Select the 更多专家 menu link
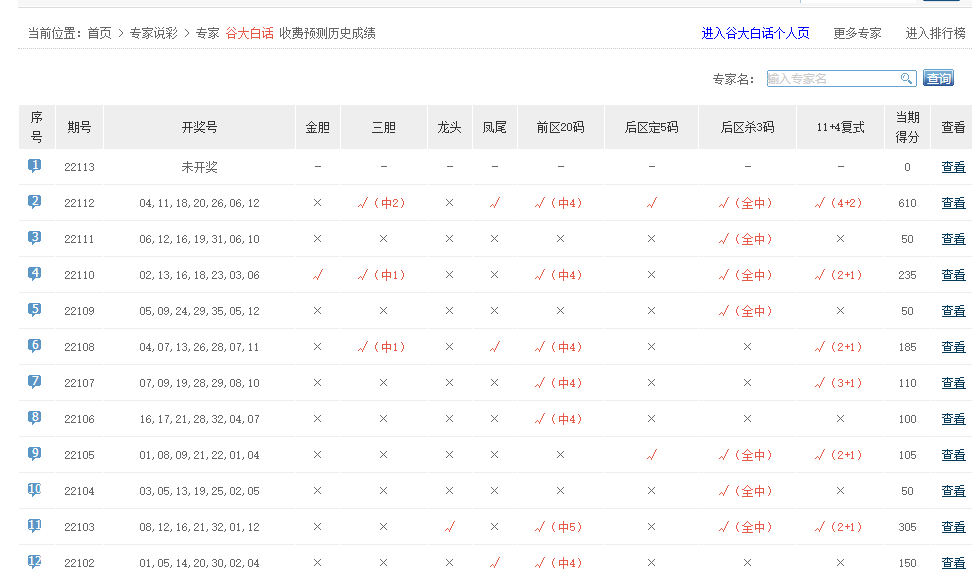972x578 pixels. pyautogui.click(x=857, y=33)
